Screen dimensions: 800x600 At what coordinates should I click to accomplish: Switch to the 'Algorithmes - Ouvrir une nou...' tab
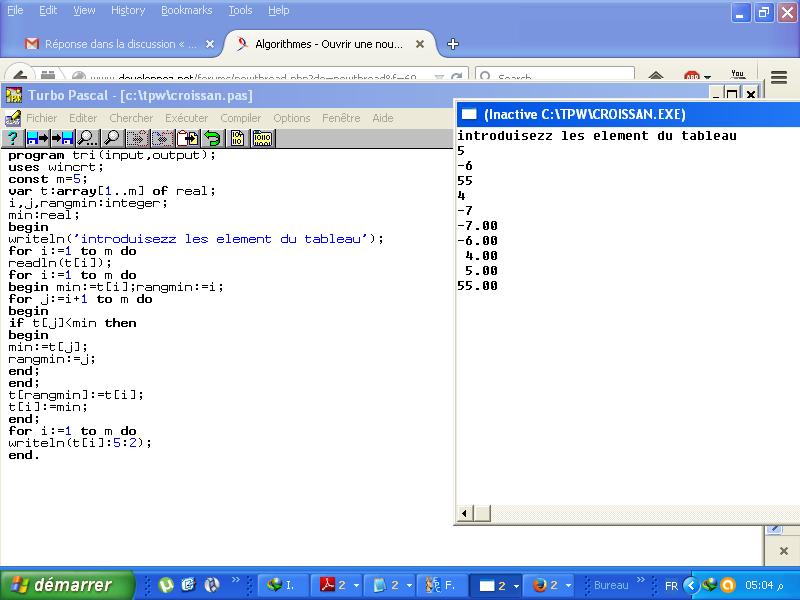328,44
